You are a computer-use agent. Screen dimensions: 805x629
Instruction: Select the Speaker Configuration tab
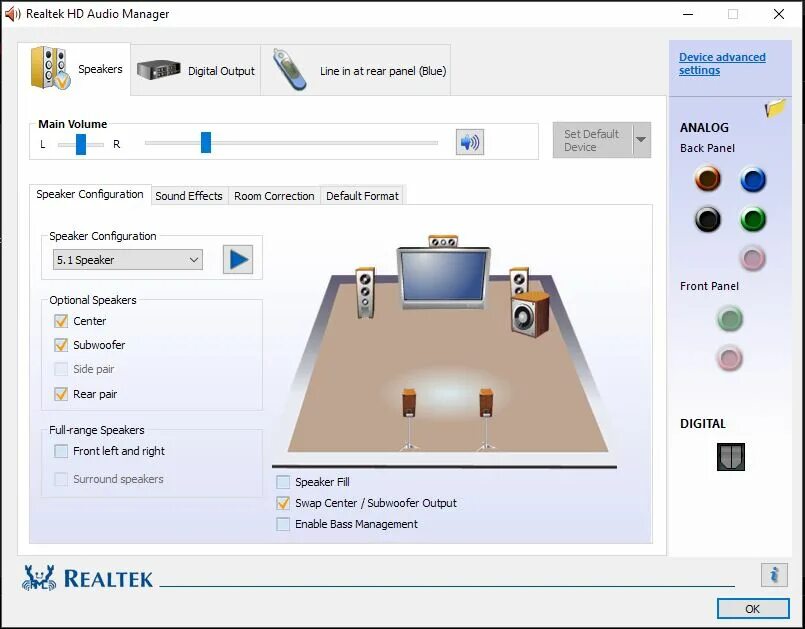click(90, 194)
